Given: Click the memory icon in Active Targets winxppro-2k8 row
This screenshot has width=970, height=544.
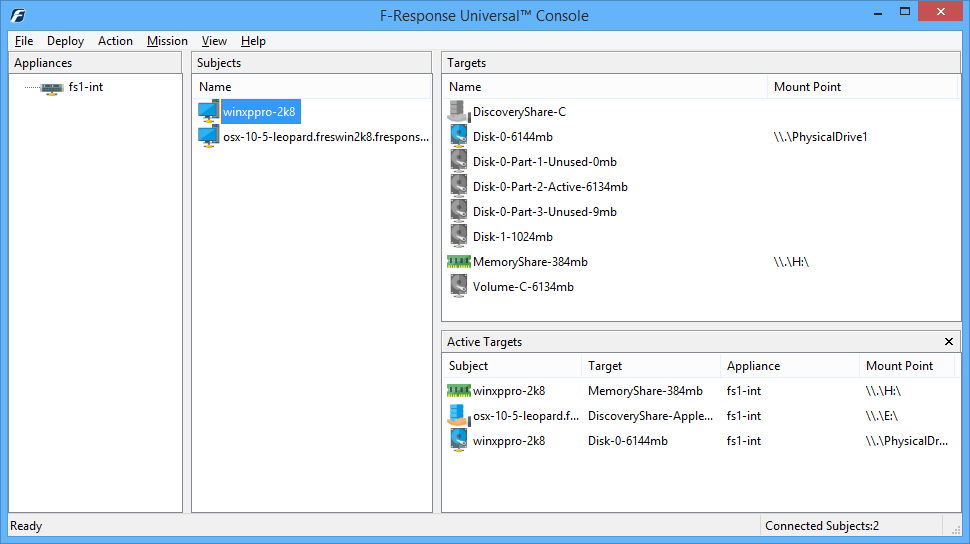Looking at the screenshot, I should pyautogui.click(x=458, y=391).
